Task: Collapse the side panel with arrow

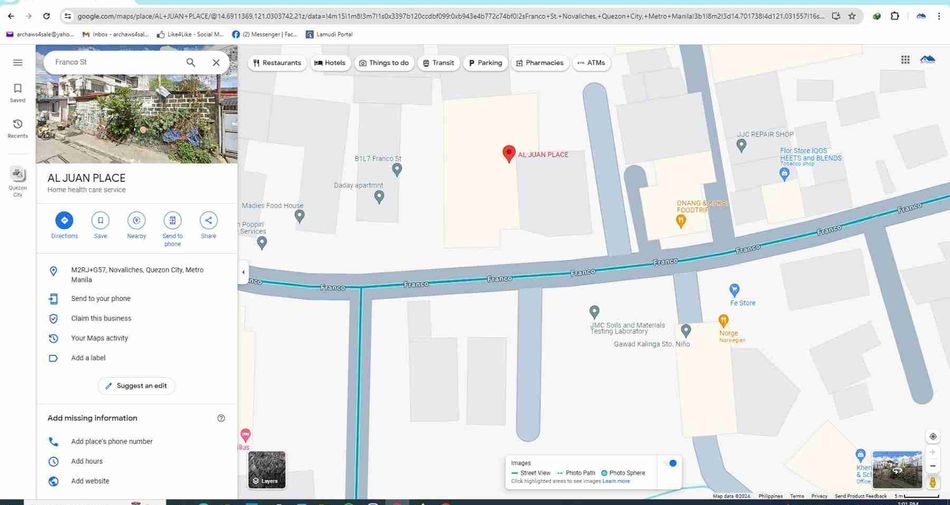Action: 242,272
